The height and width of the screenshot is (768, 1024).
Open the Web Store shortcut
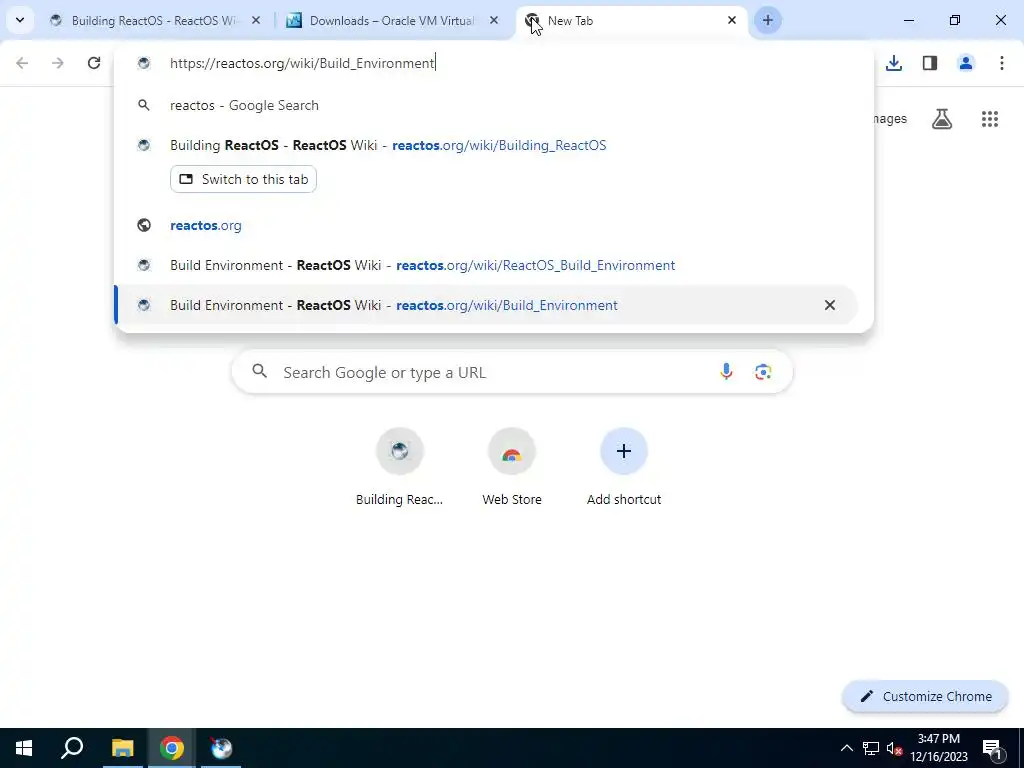(x=512, y=468)
